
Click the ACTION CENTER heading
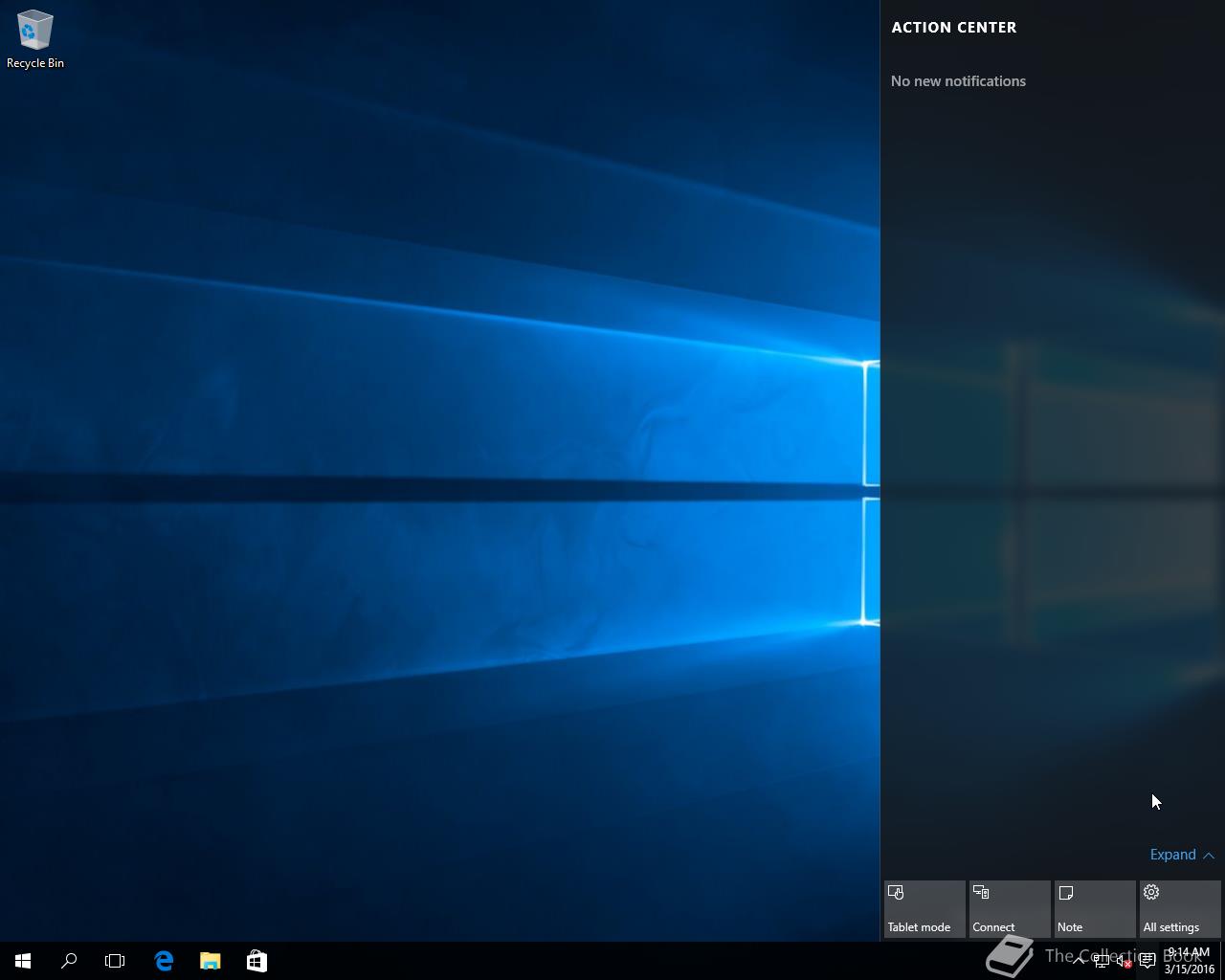[954, 28]
